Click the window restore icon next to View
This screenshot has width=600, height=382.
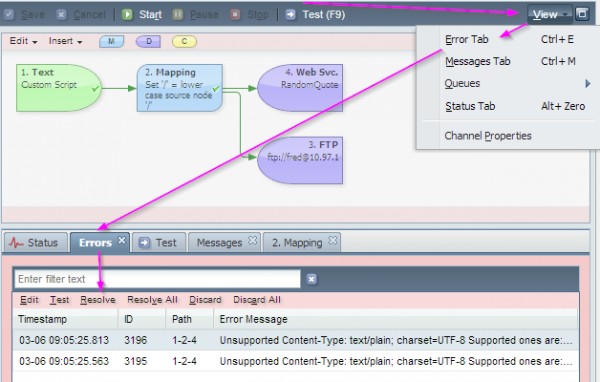click(x=582, y=14)
